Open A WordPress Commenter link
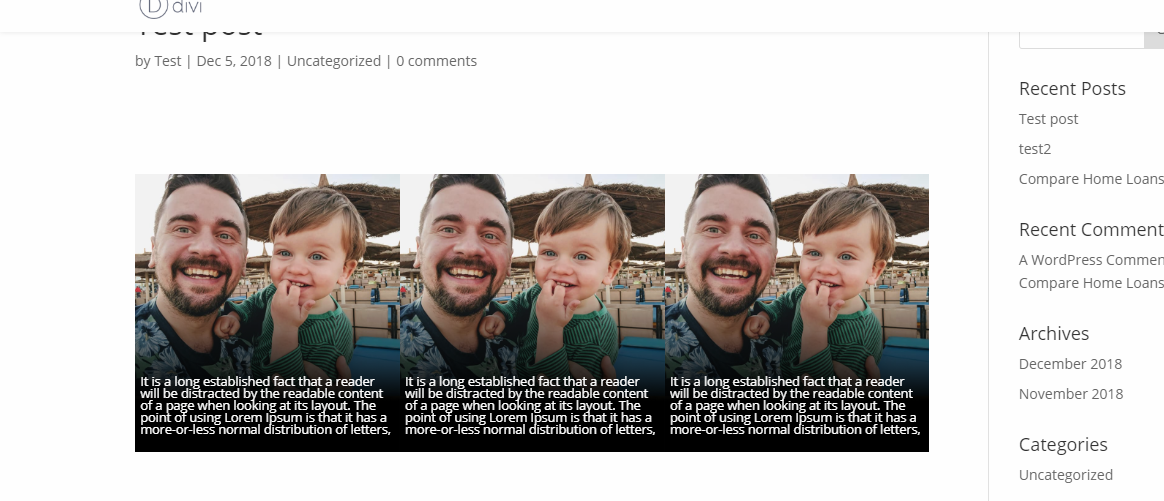This screenshot has width=1164, height=501. (x=1091, y=260)
